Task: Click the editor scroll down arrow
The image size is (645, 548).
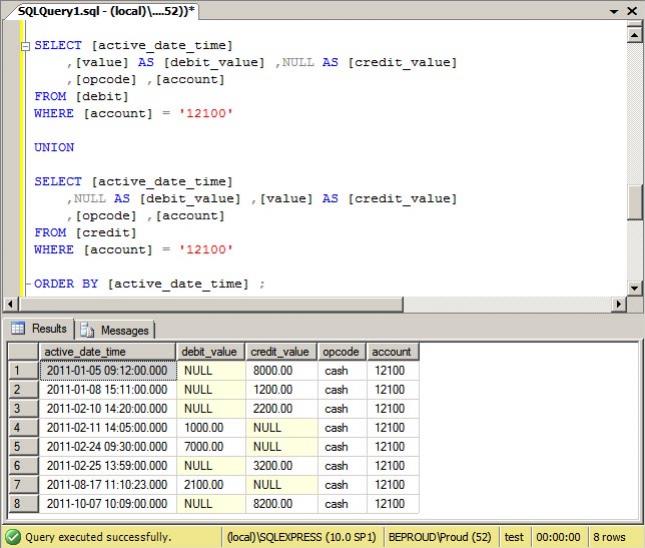Action: click(634, 288)
